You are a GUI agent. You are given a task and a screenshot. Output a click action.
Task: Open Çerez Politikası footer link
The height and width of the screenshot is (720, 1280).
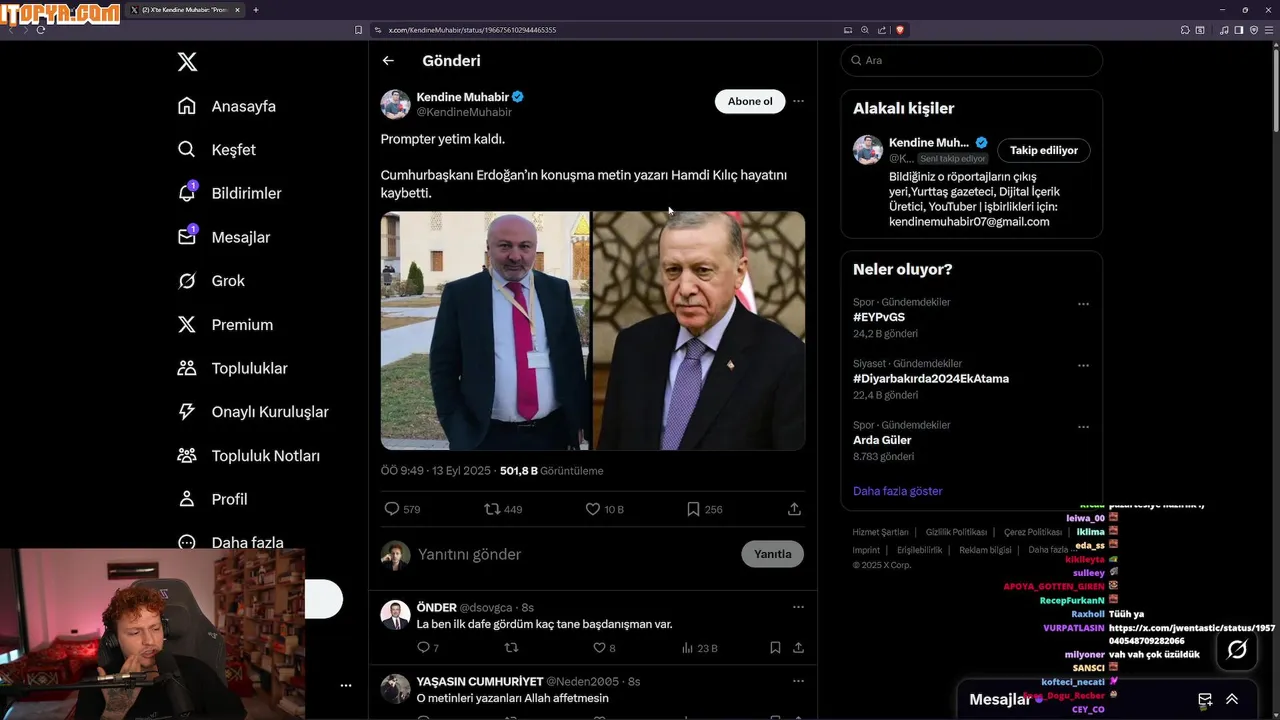click(x=1032, y=532)
